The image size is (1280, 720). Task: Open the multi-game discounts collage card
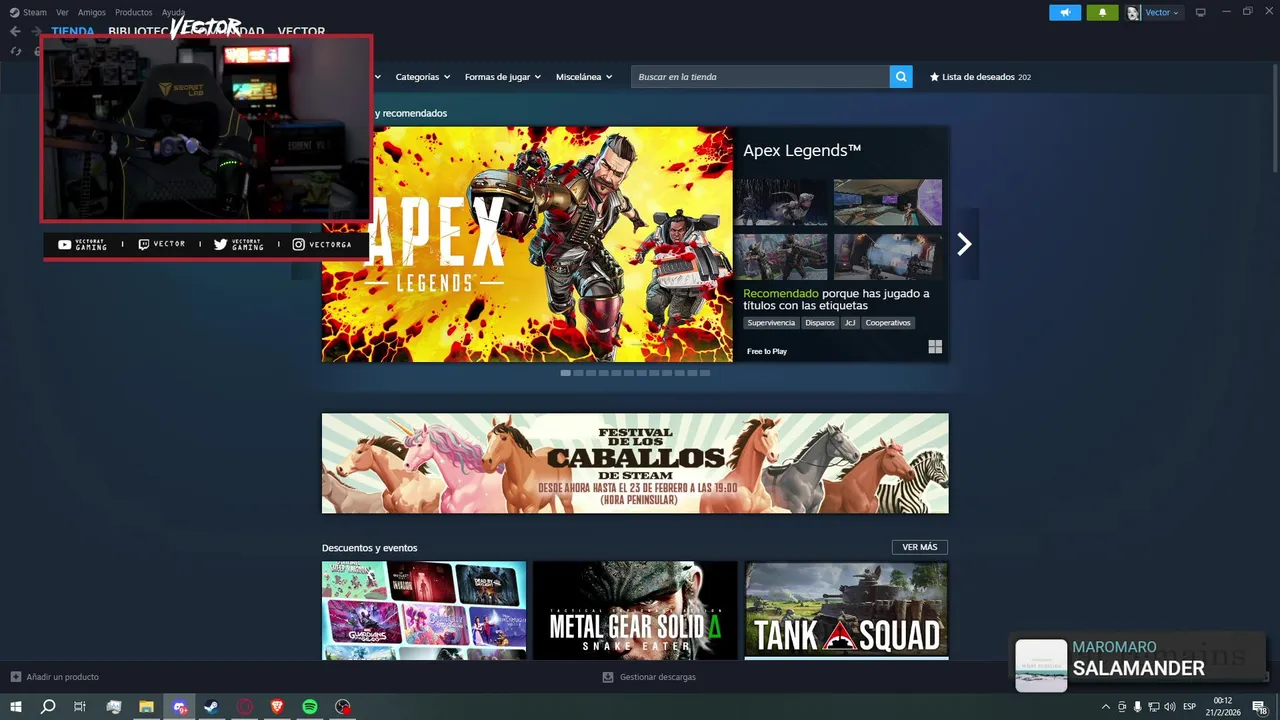tap(424, 610)
